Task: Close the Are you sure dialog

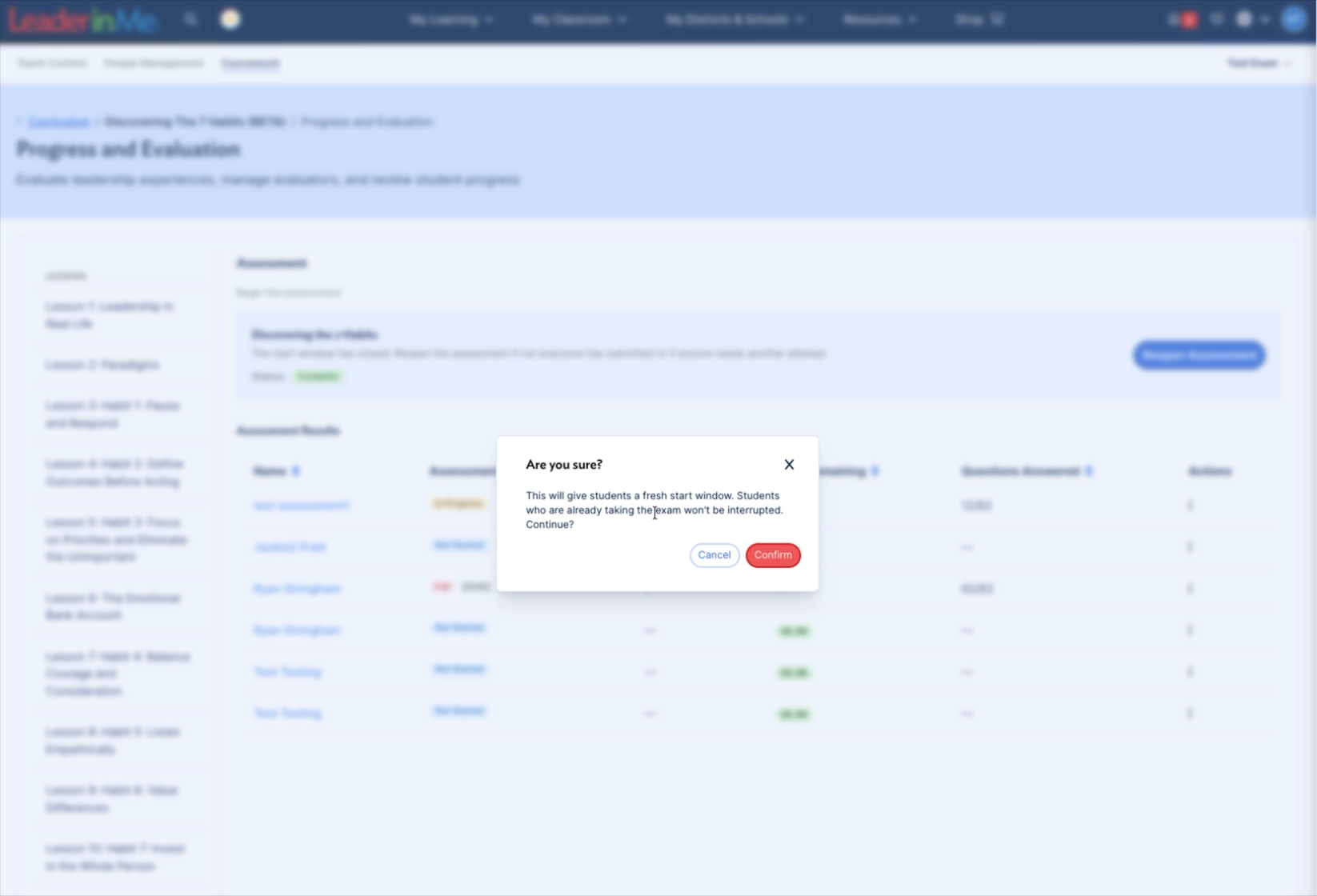Action: 789,465
